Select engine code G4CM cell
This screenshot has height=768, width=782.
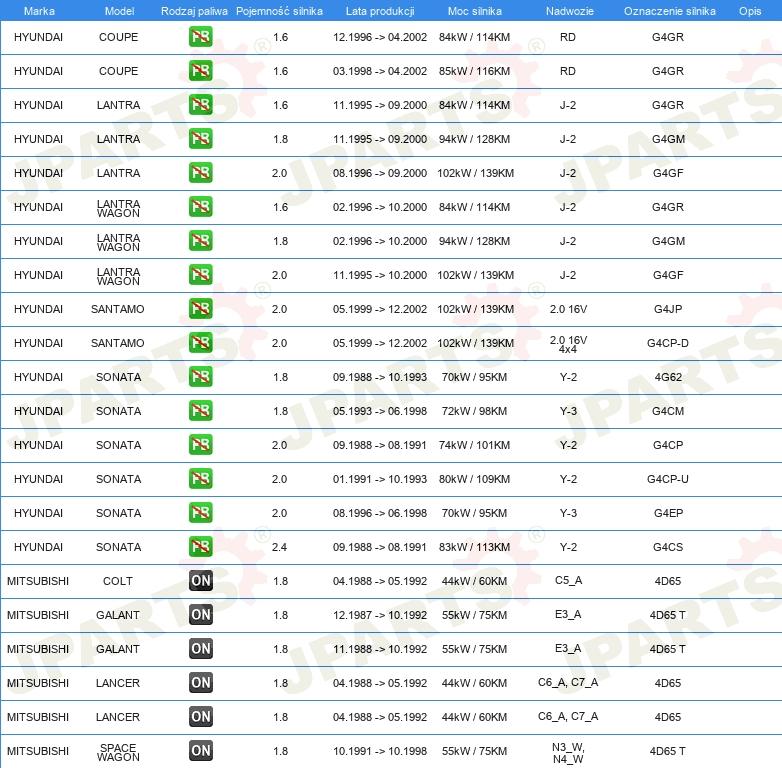668,411
